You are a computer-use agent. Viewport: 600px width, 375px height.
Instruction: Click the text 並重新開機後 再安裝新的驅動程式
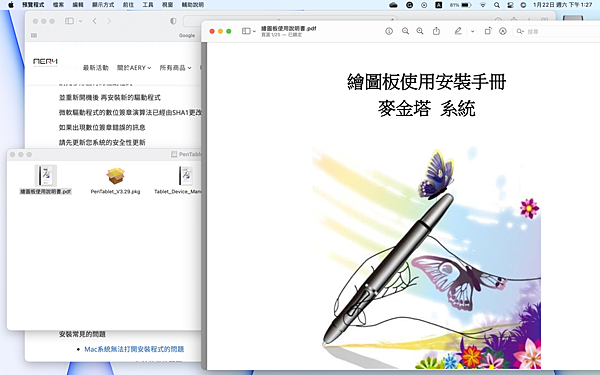pyautogui.click(x=109, y=98)
